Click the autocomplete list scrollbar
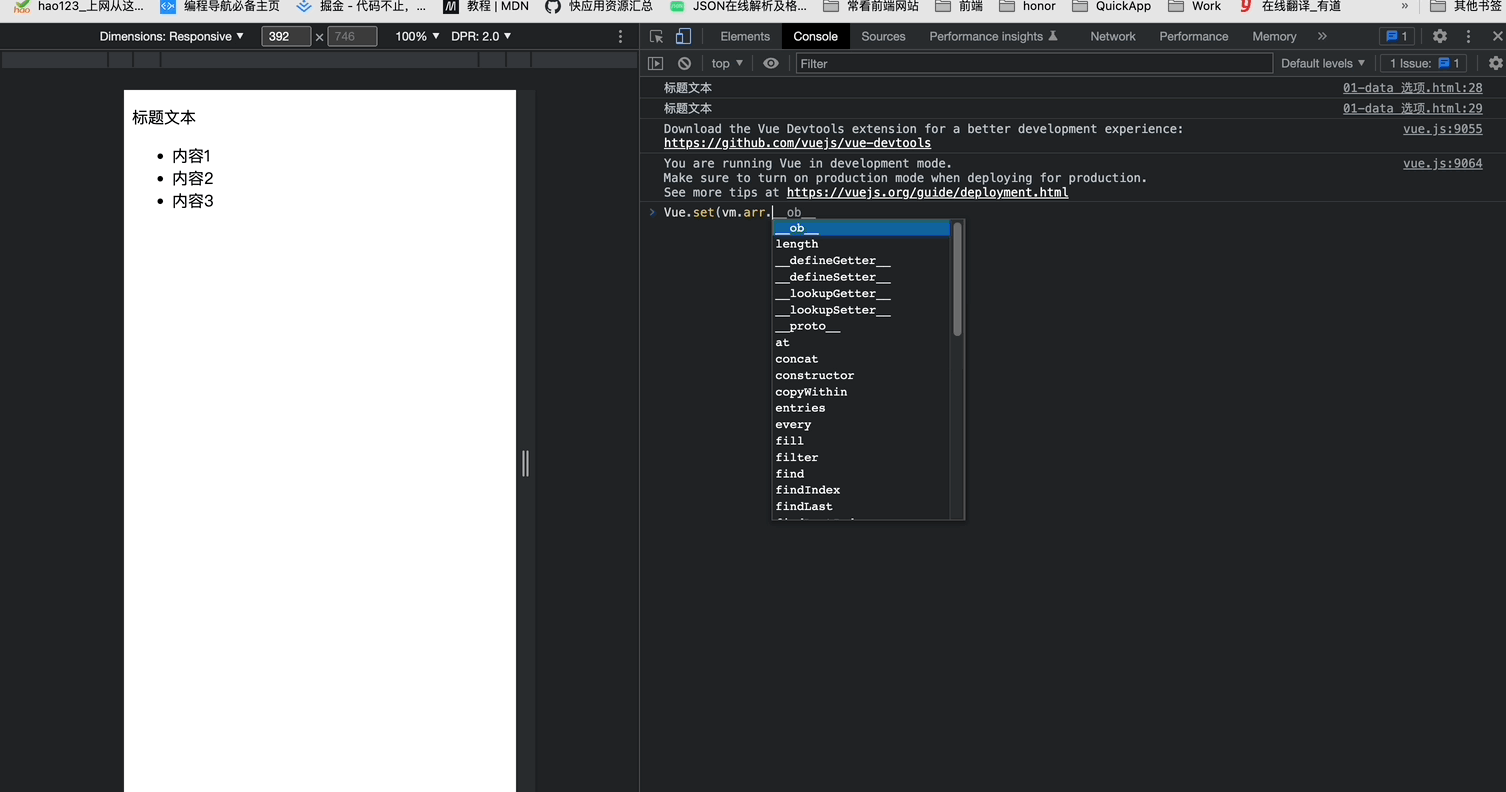Image resolution: width=1506 pixels, height=792 pixels. [957, 279]
